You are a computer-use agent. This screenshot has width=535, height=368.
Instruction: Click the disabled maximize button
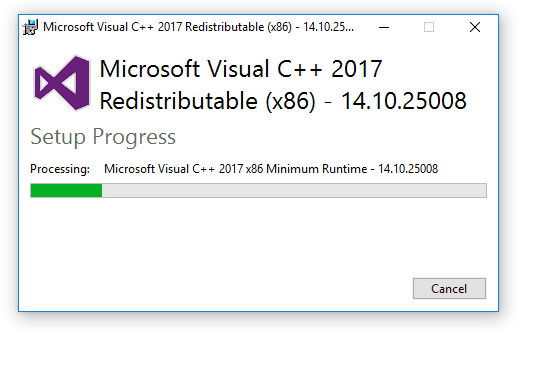coord(429,27)
